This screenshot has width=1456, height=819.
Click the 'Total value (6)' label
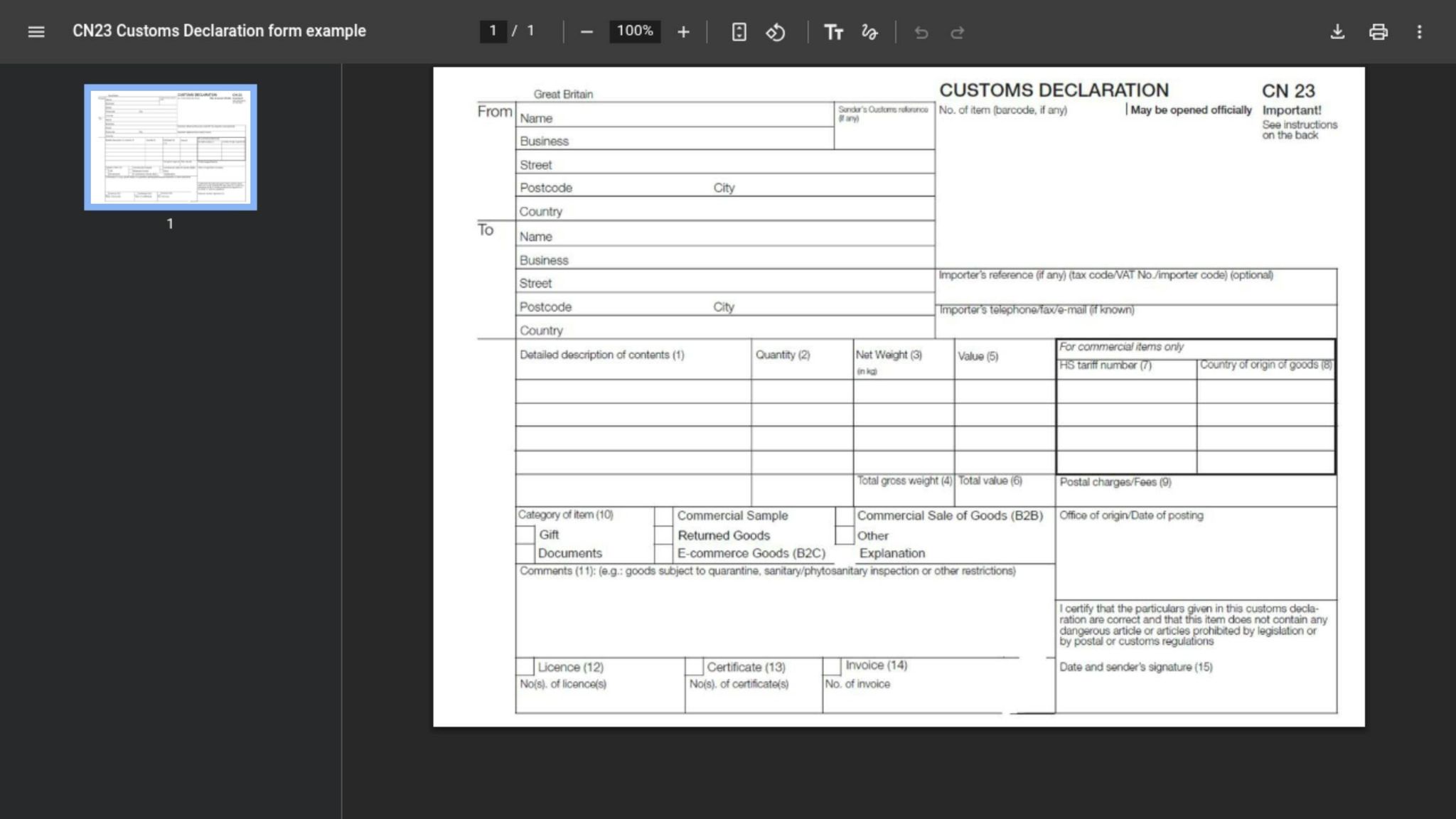coord(990,481)
